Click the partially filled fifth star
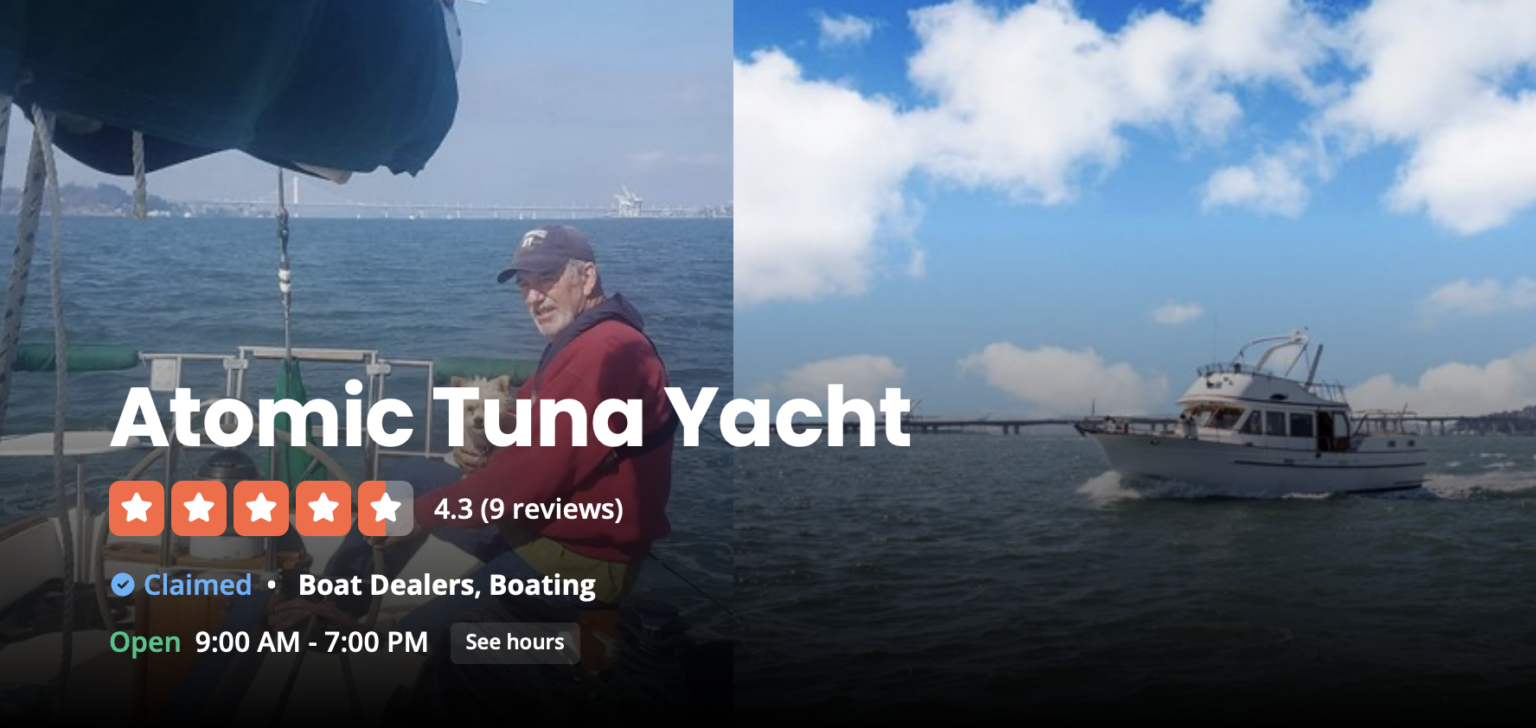1536x728 pixels. pos(385,509)
